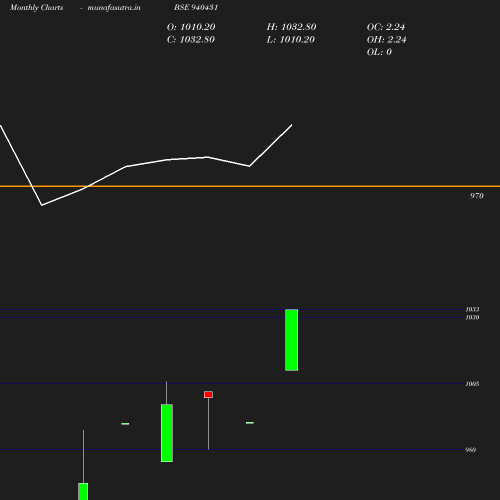Click the 970 axis label
This screenshot has width=500, height=500.
tap(477, 196)
